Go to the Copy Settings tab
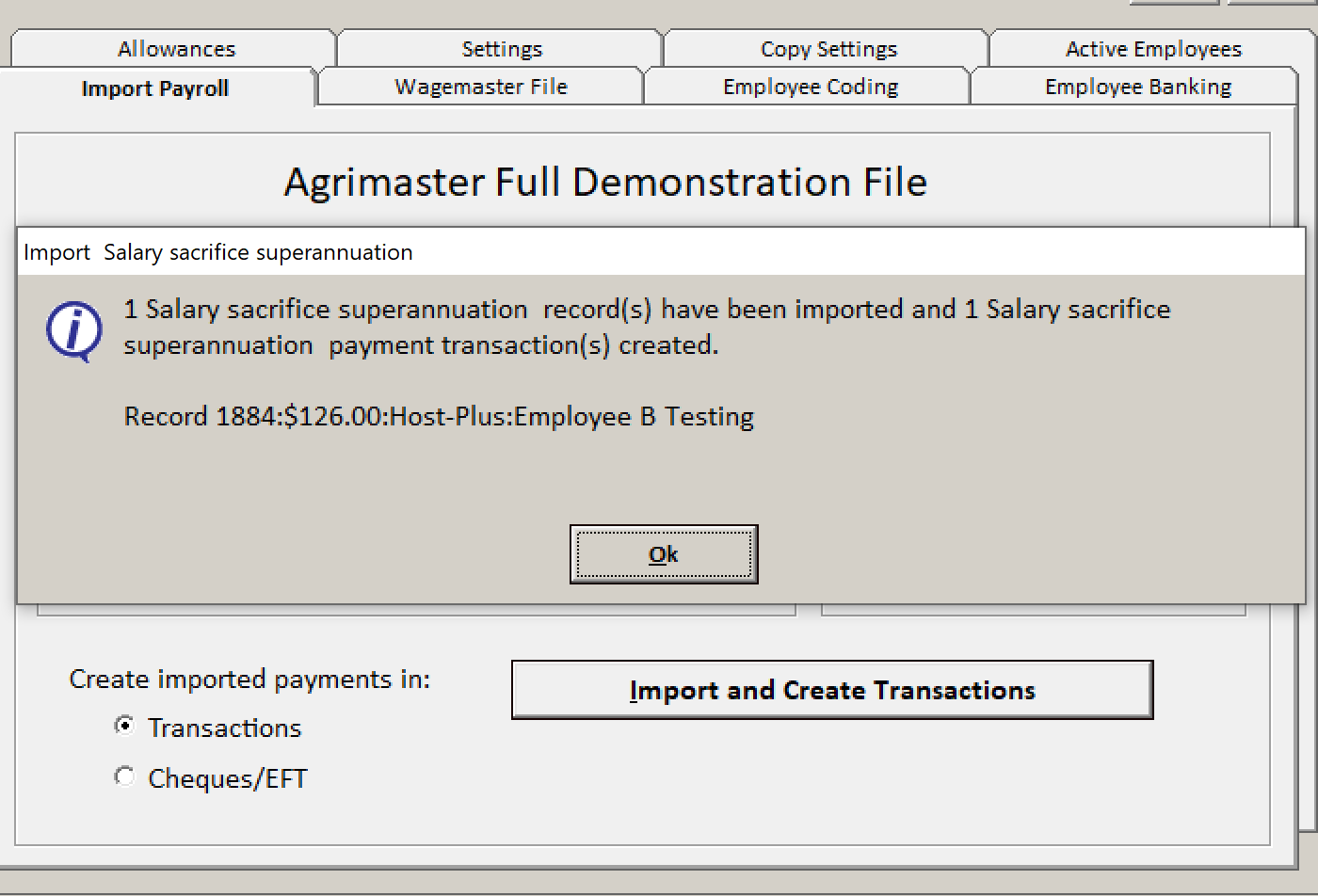This screenshot has width=1318, height=896. click(828, 49)
